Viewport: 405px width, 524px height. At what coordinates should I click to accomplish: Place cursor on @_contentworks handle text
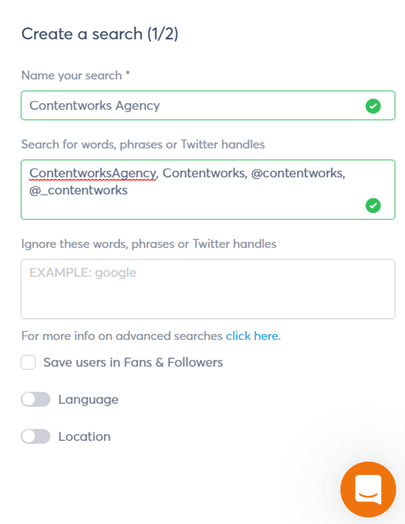click(x=79, y=190)
